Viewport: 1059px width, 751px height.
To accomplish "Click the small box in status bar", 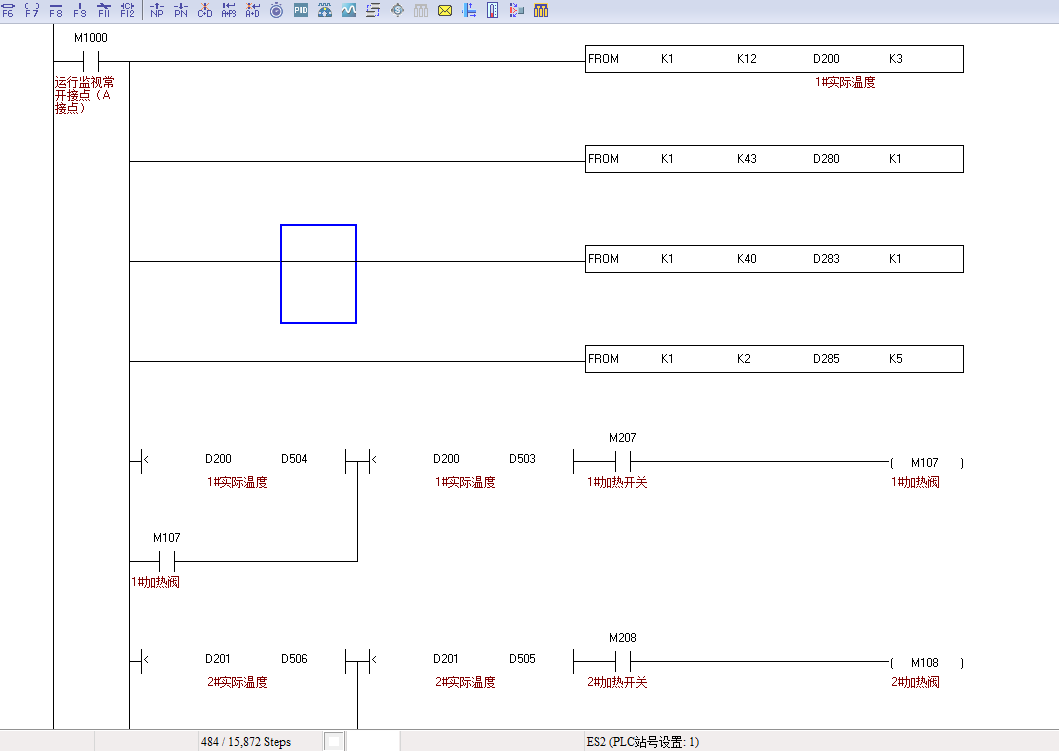I will [334, 741].
